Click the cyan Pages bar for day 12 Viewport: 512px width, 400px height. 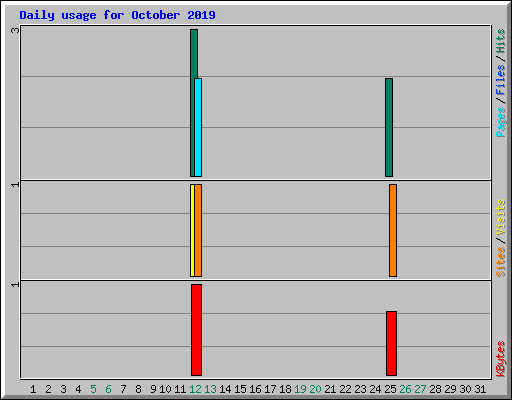pyautogui.click(x=198, y=127)
